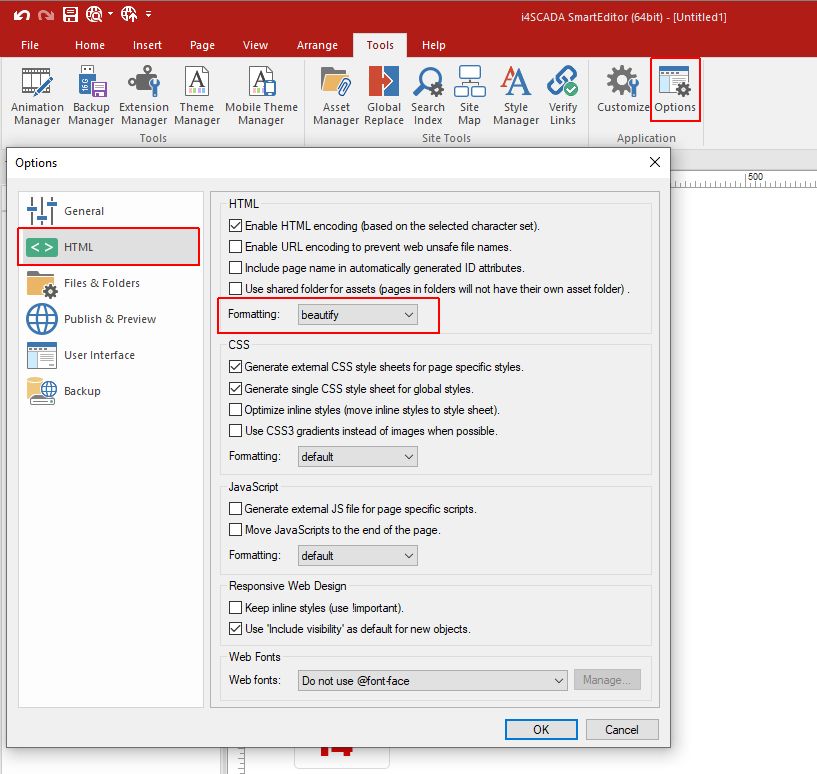Click the preview magnifier icon in quick access bar
This screenshot has height=774, width=817.
94,14
